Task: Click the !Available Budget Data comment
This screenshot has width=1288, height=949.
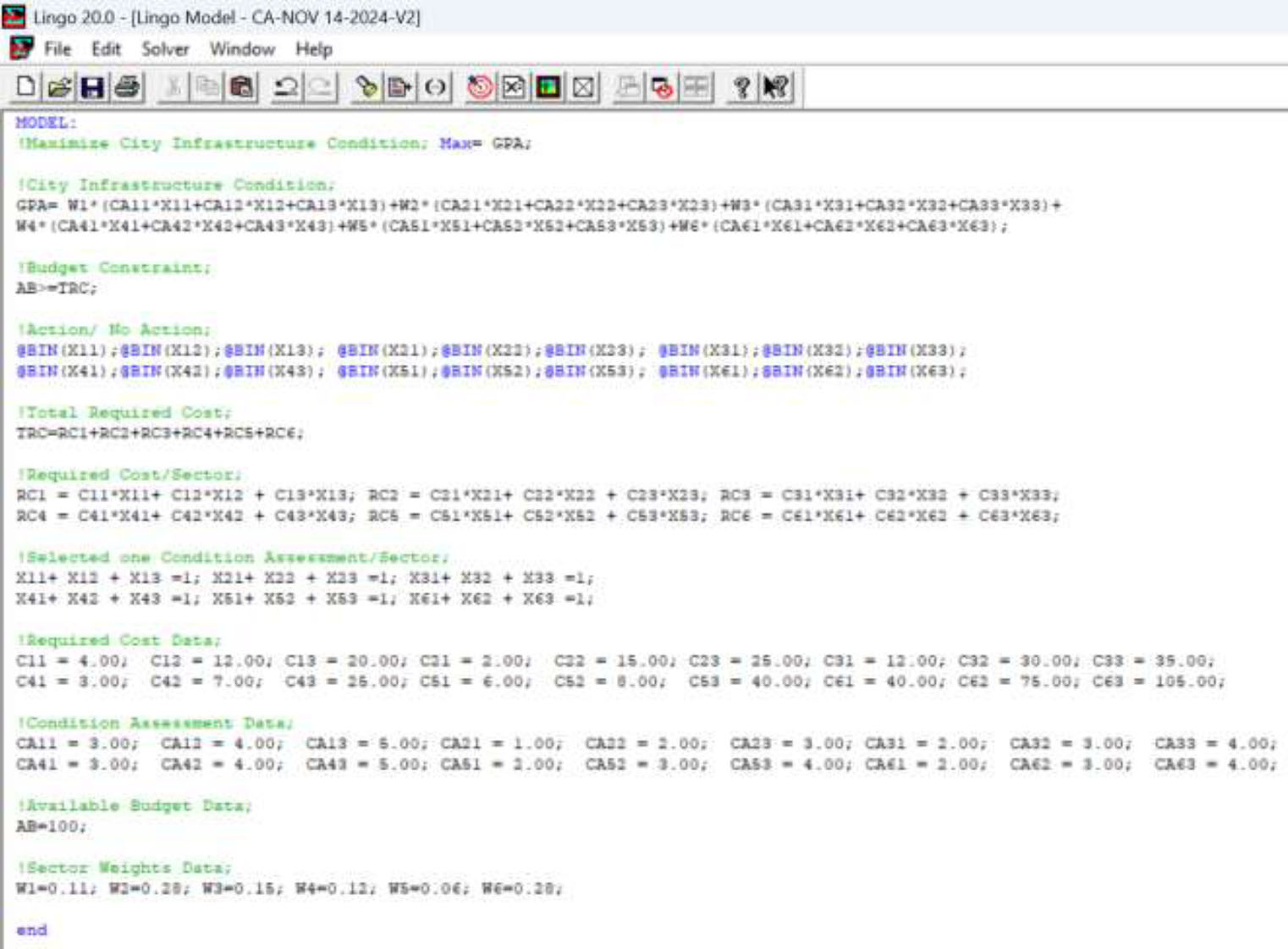Action: coord(135,806)
